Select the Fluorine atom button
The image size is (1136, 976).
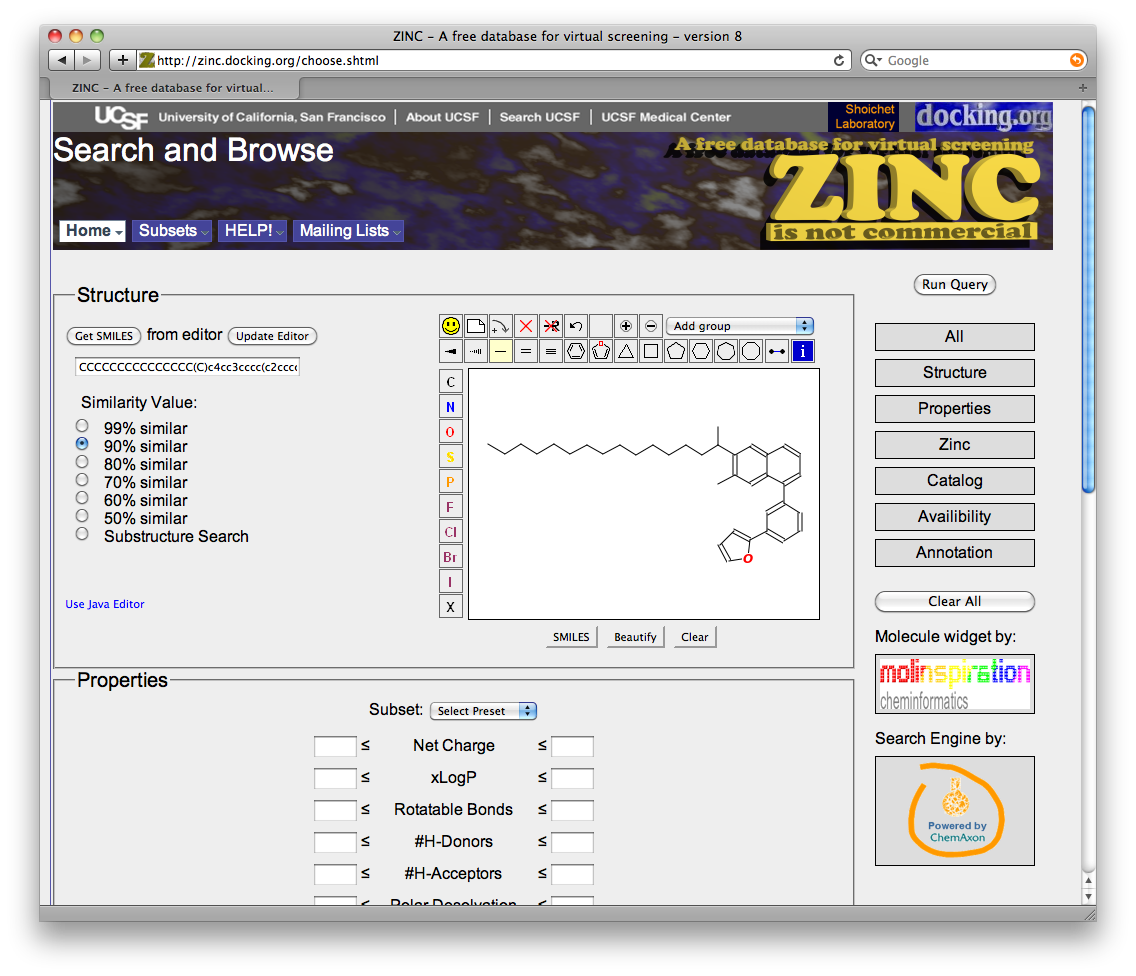(451, 507)
